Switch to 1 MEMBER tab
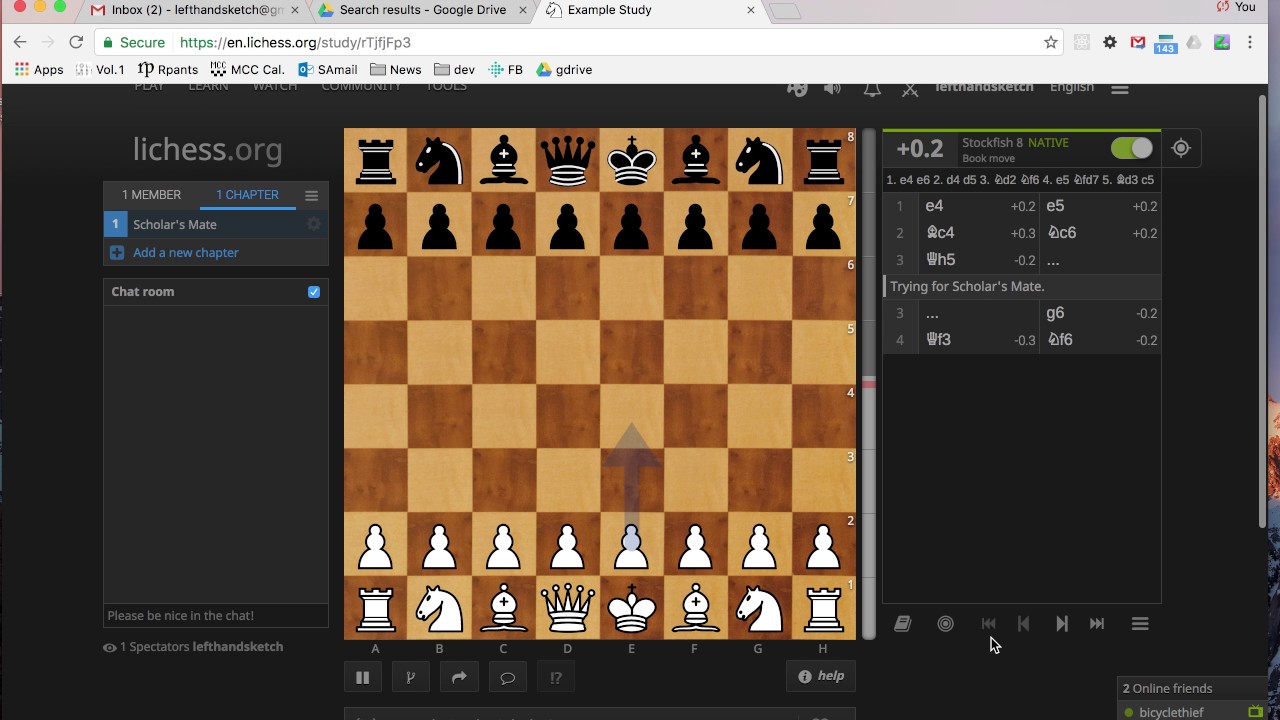The image size is (1280, 720). click(151, 195)
